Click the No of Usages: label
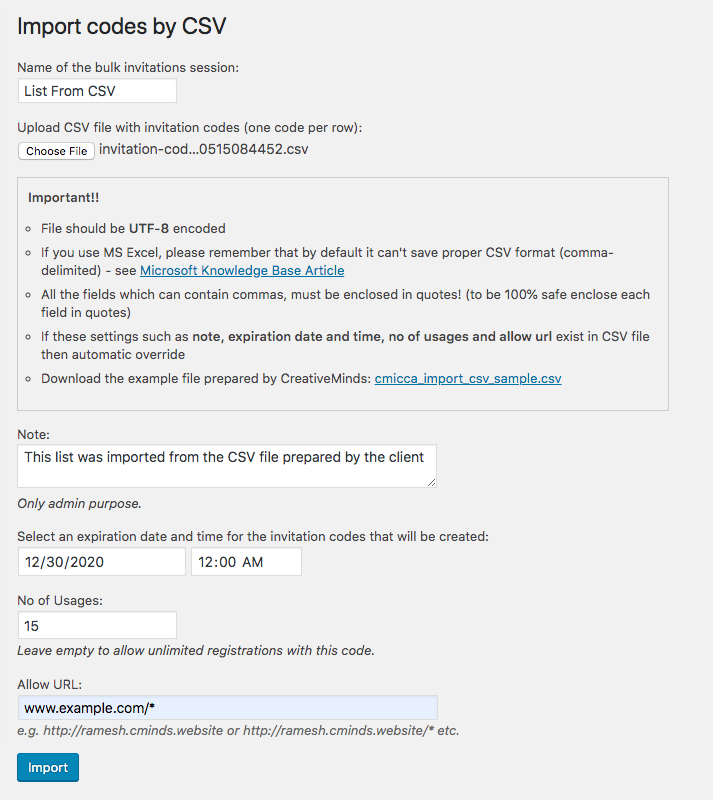713x800 pixels. [x=60, y=601]
